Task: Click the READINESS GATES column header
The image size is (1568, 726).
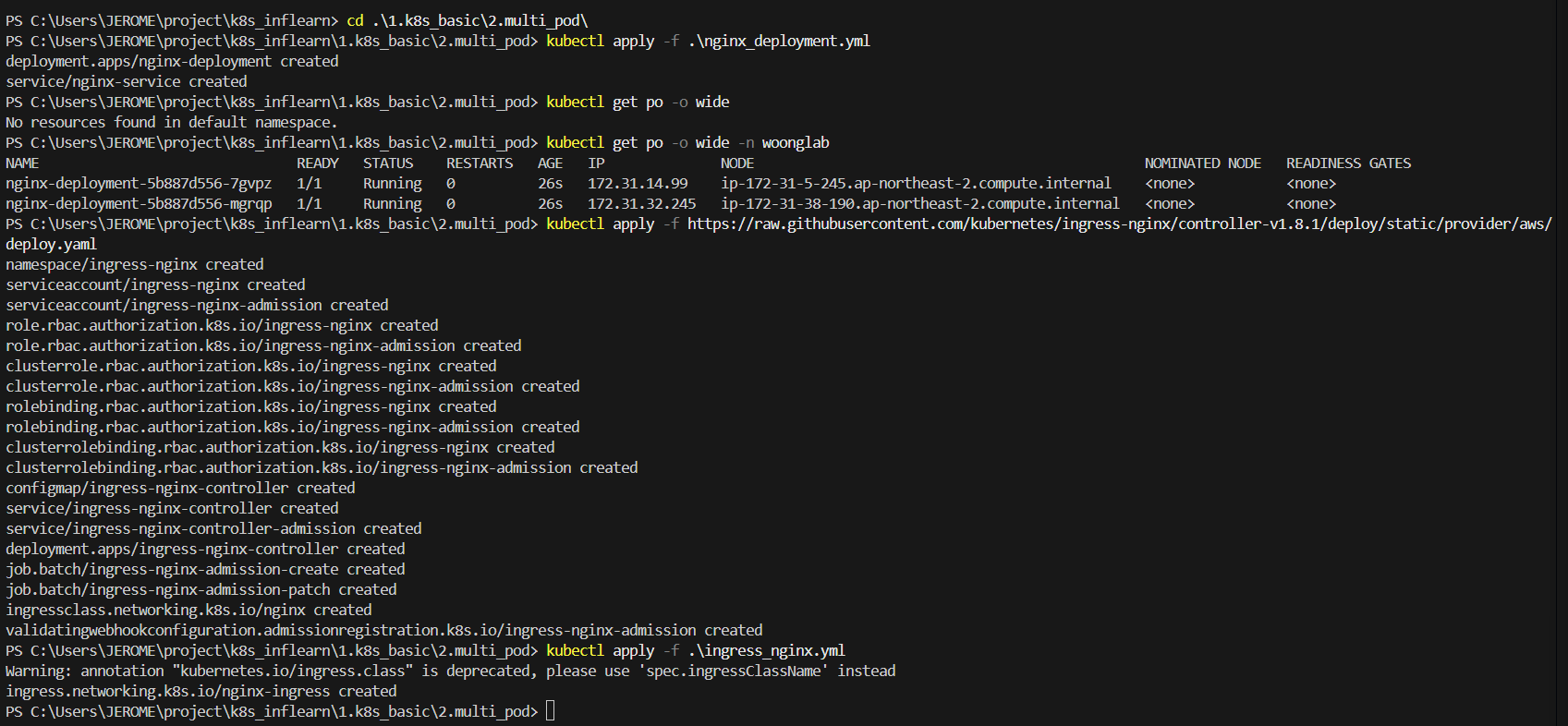Action: 1348,163
